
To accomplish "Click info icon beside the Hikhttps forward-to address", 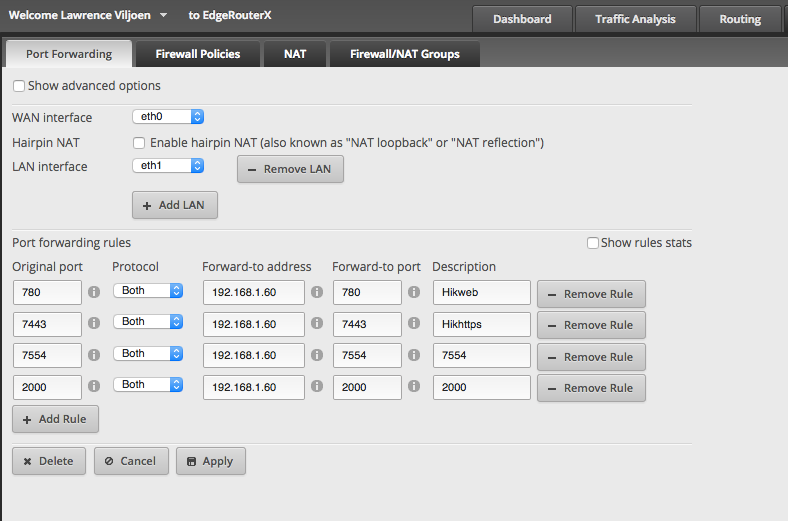I will (x=316, y=325).
